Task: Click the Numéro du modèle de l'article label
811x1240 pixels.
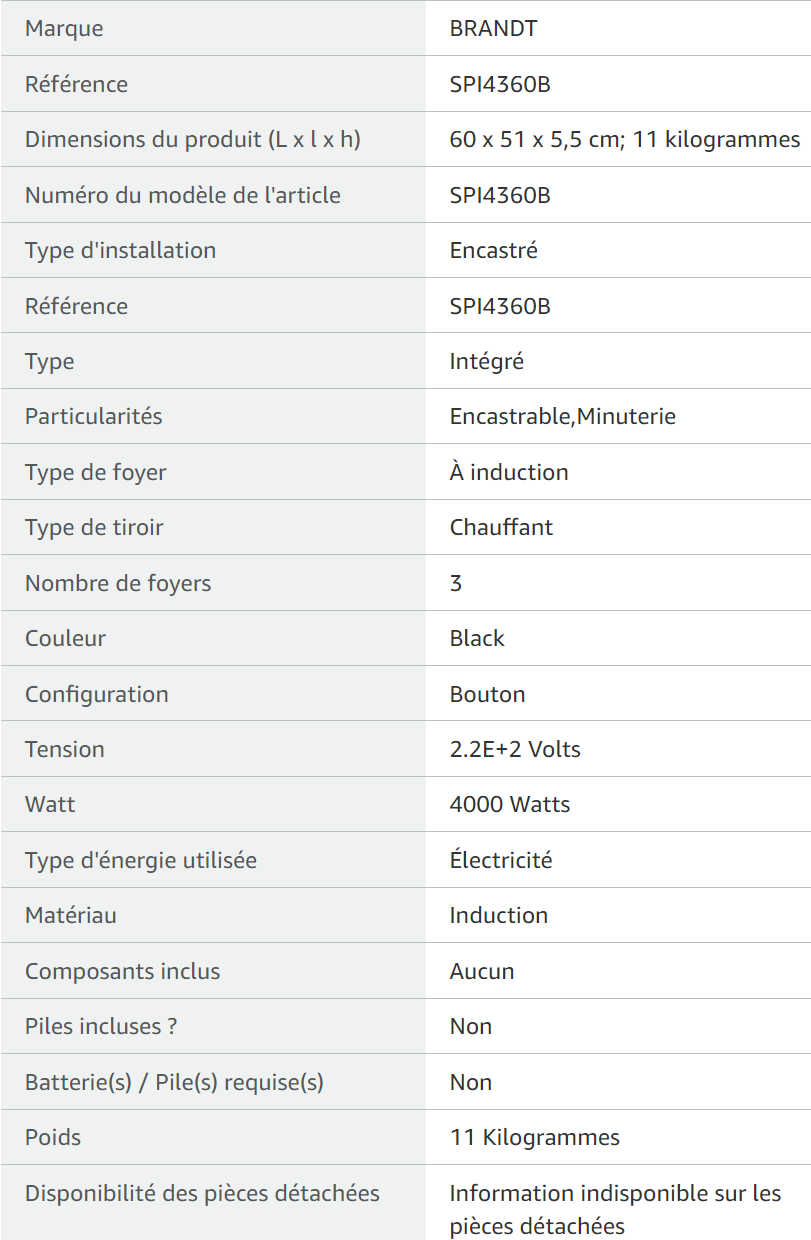Action: pos(183,195)
